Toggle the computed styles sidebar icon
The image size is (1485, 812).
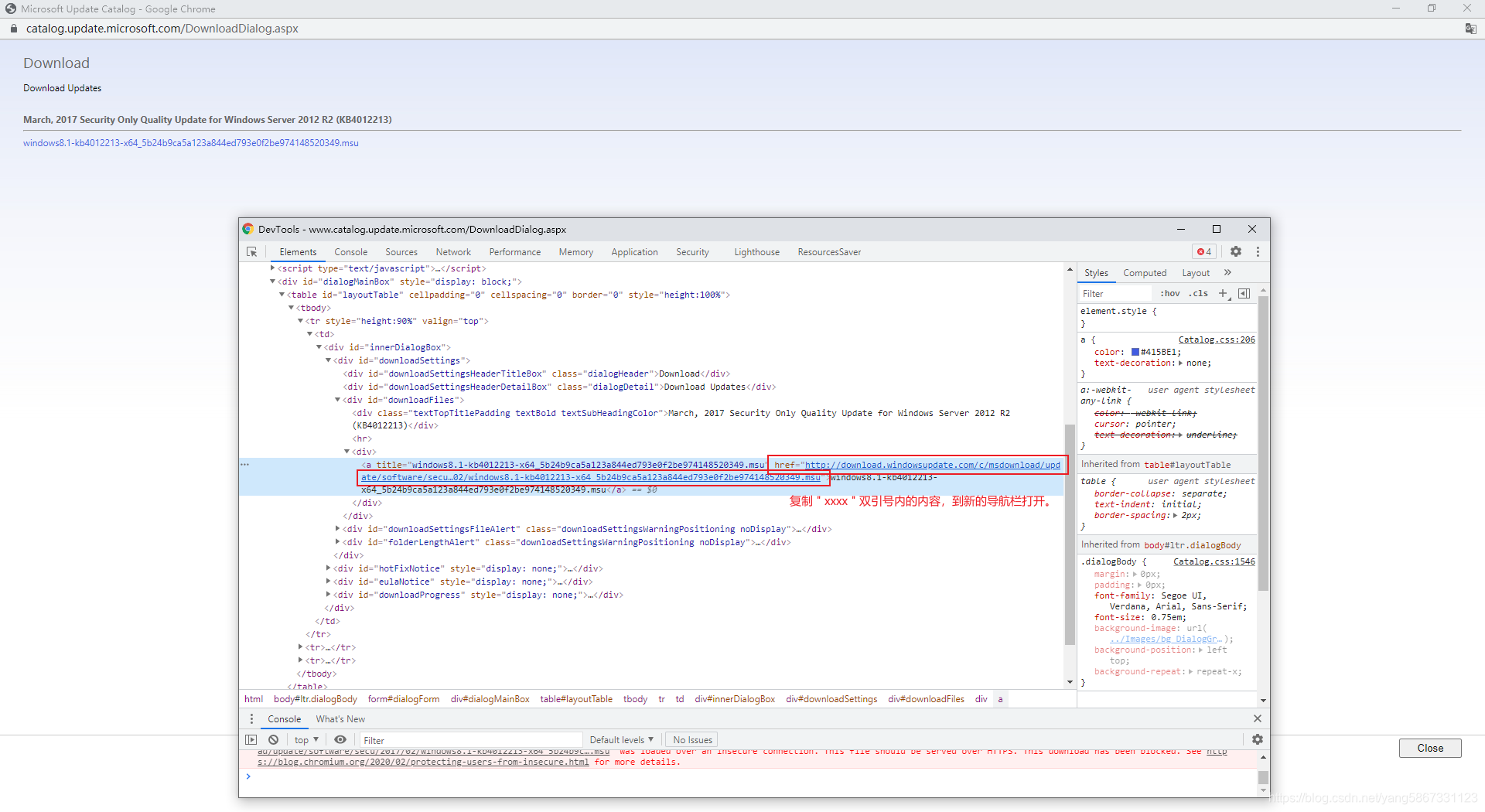click(1244, 294)
